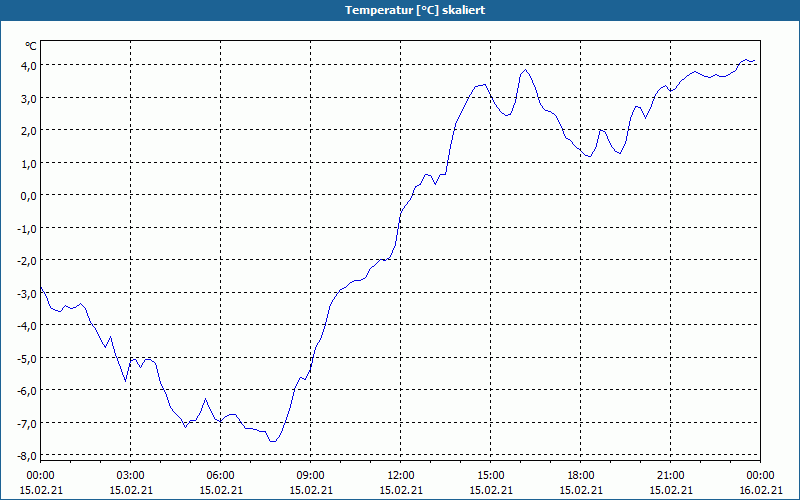Click the 21:00 time axis label

tap(670, 476)
